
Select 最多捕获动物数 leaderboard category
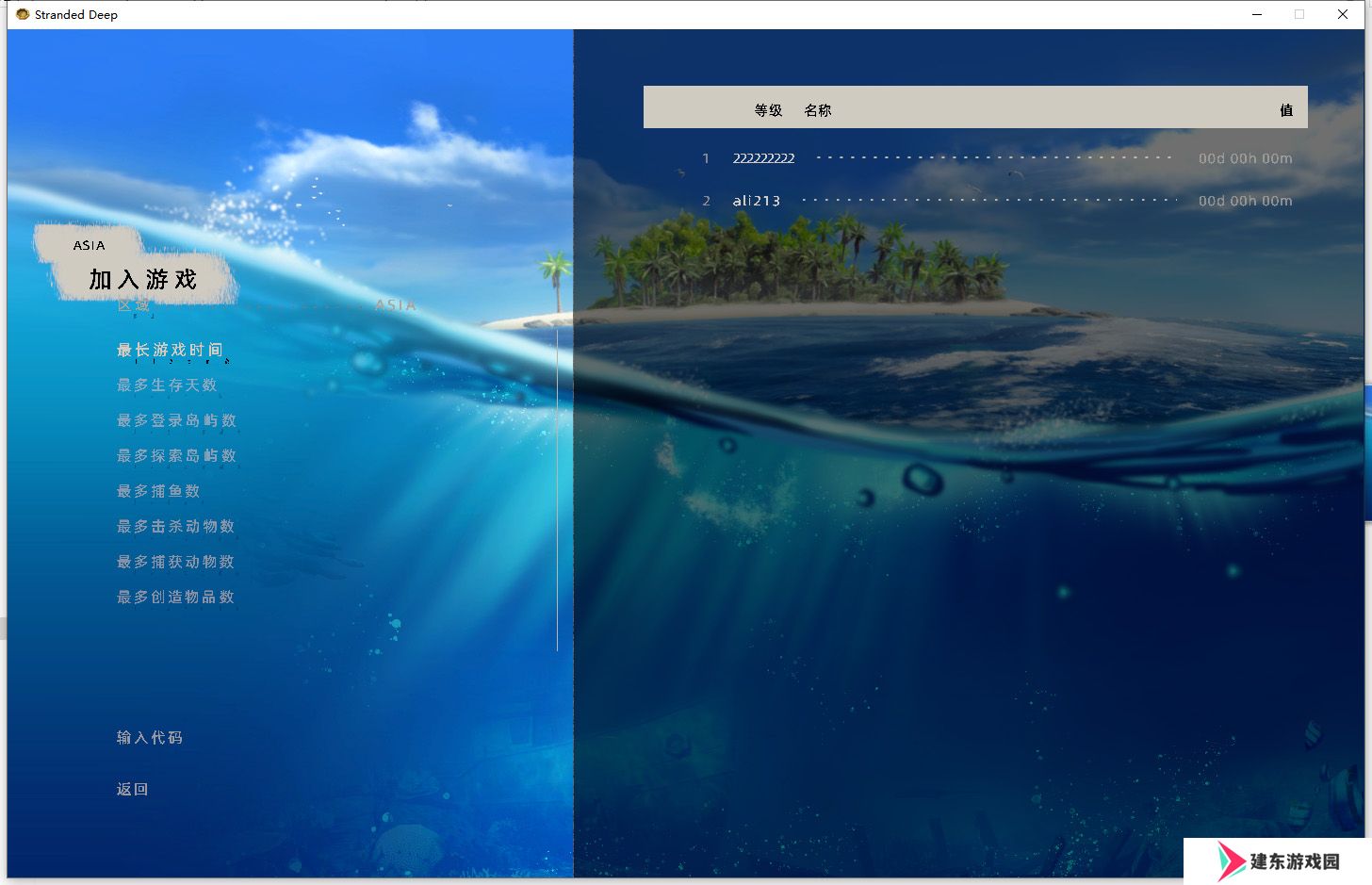175,562
